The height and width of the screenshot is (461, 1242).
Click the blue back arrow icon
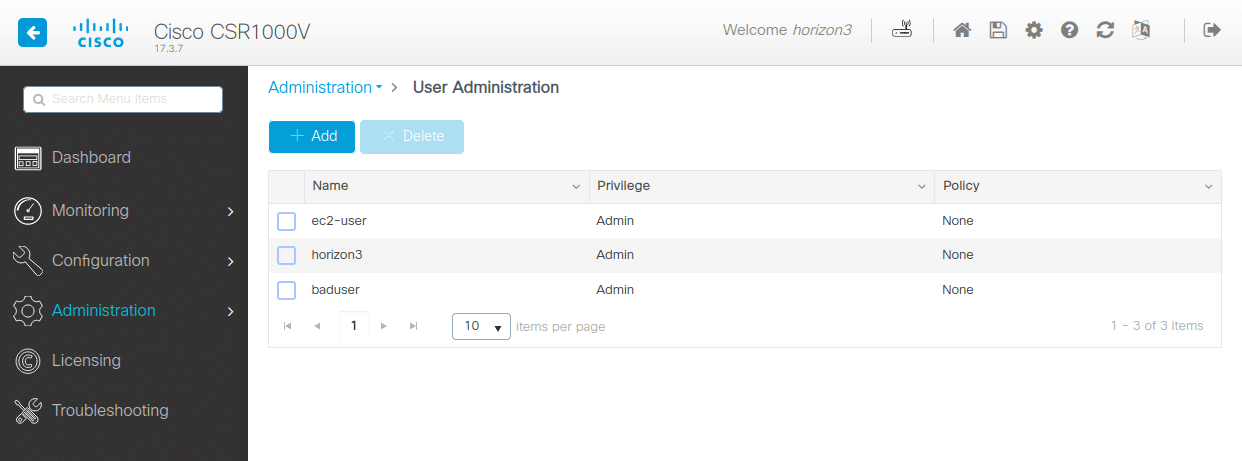point(33,32)
